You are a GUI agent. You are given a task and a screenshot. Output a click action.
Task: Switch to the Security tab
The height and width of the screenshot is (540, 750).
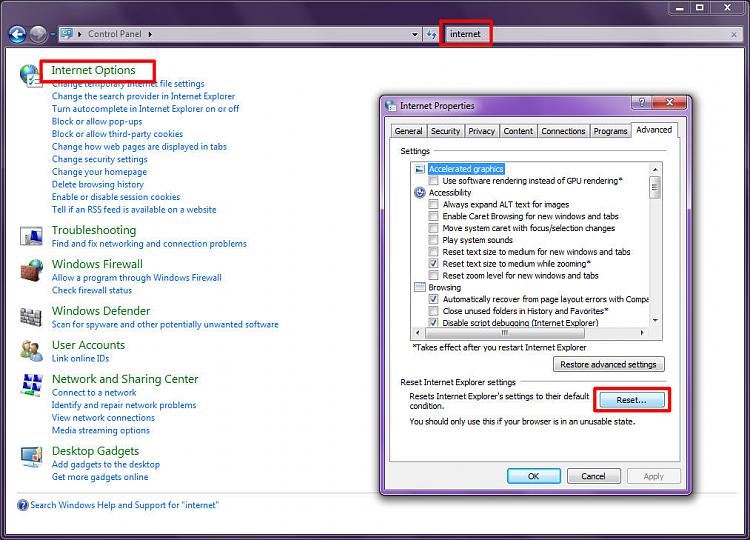tap(445, 131)
